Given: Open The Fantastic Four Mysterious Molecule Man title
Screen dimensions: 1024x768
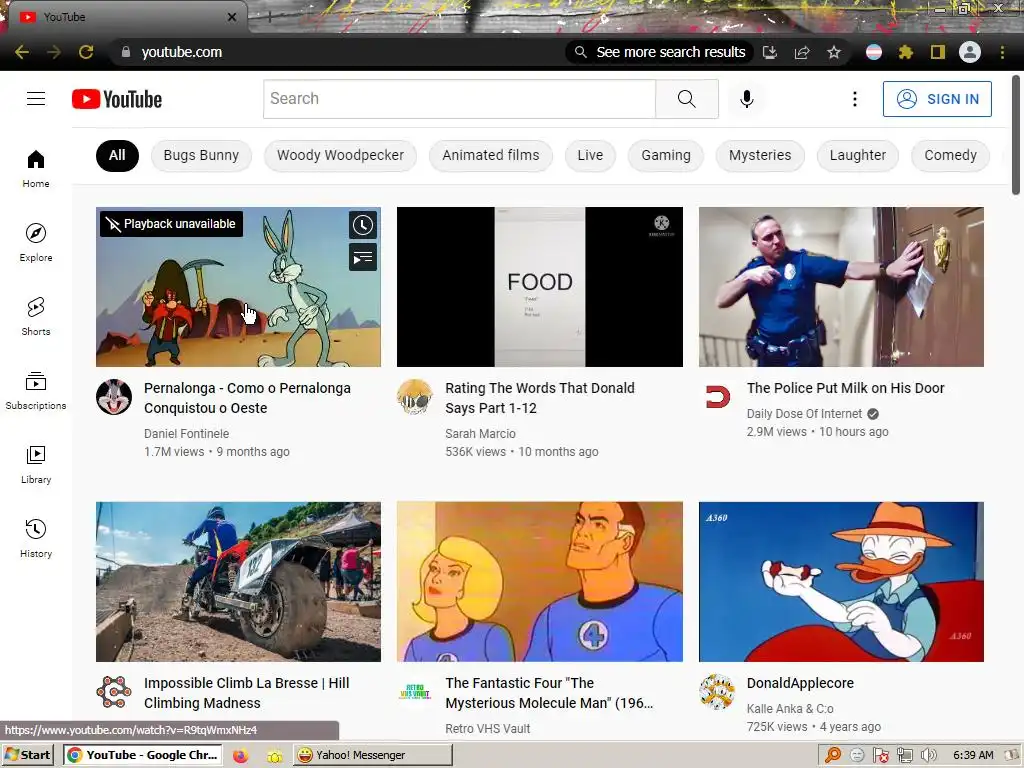Looking at the screenshot, I should pos(549,693).
